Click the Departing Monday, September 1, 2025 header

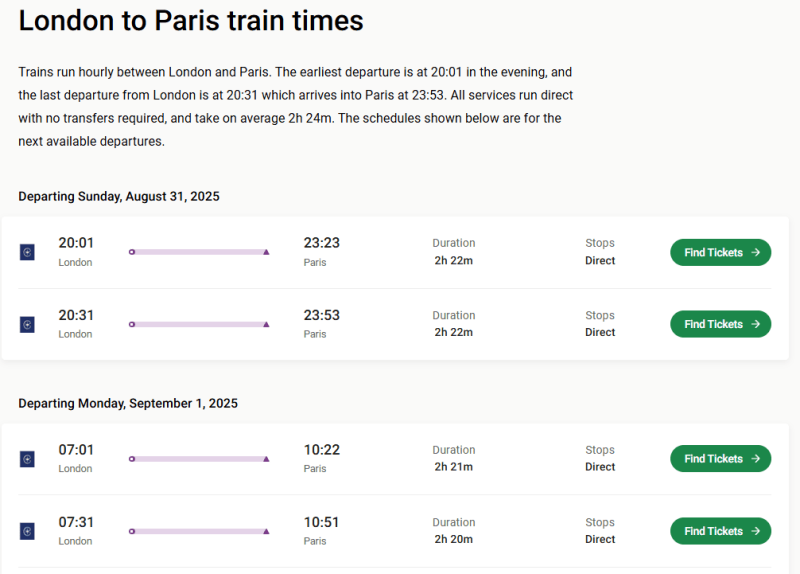pos(128,403)
